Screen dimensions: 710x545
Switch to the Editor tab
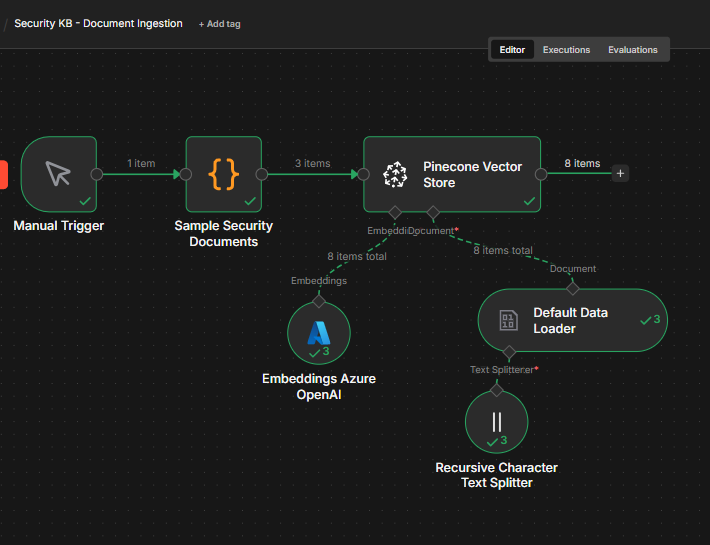coord(512,50)
